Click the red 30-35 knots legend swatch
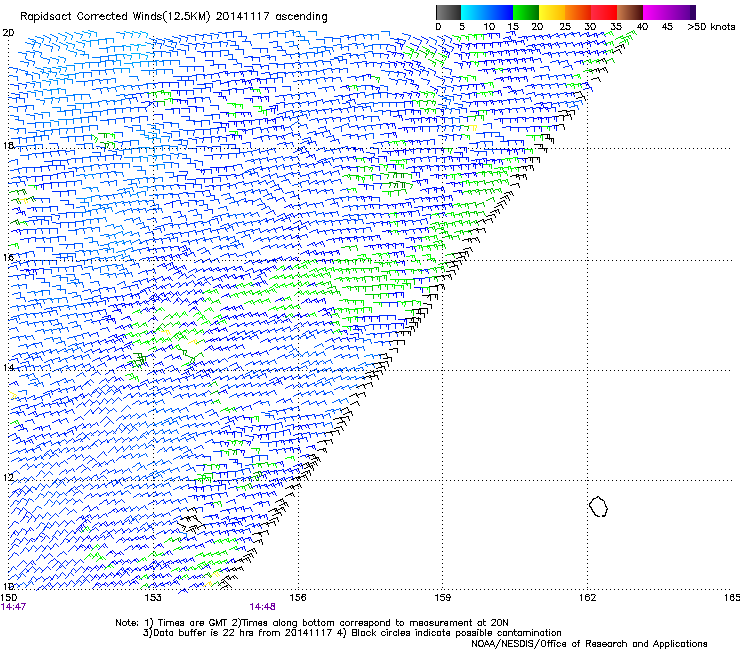This screenshot has height=650, width=740. tap(604, 12)
